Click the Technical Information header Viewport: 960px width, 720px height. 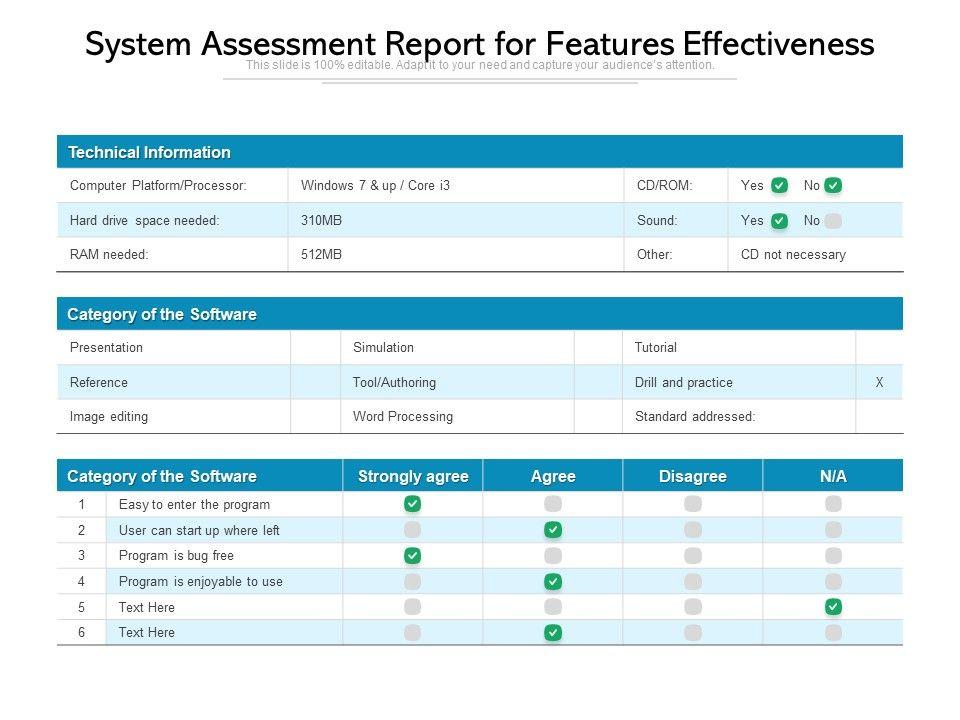pos(149,152)
